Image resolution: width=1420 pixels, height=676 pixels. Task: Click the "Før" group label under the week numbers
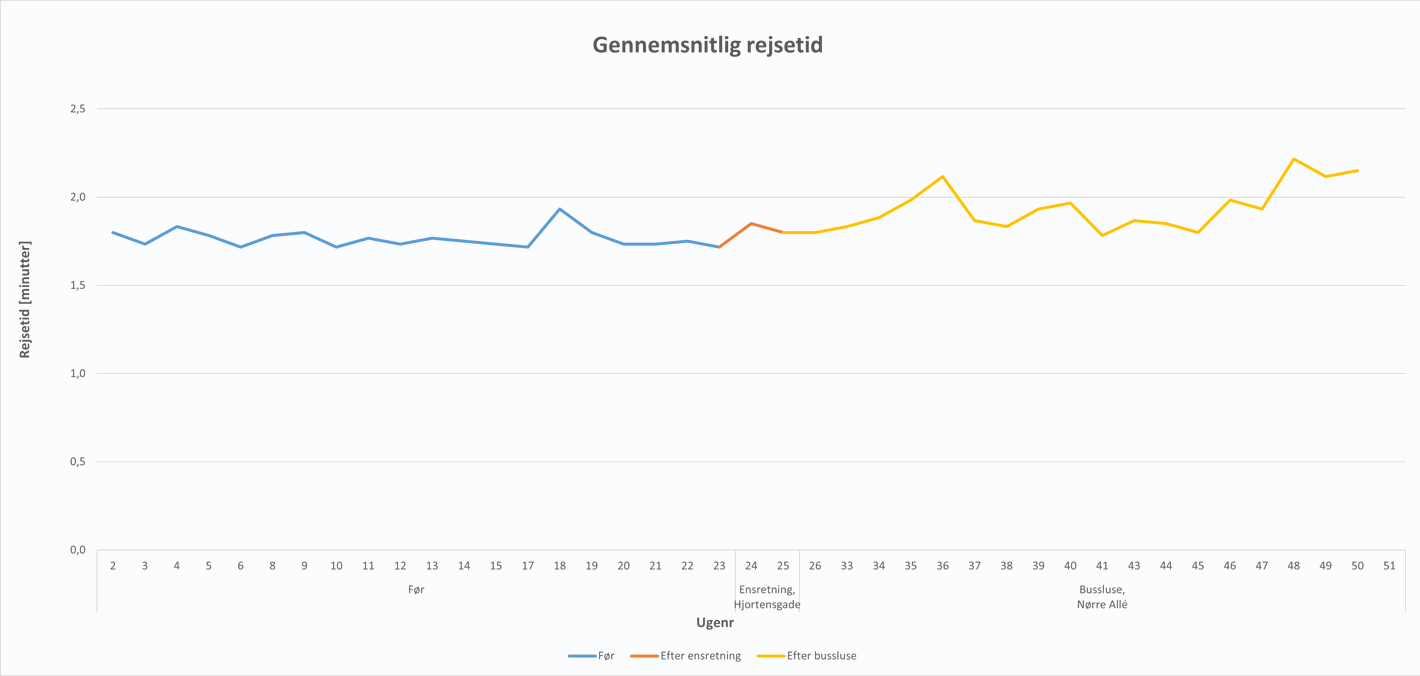pos(416,590)
